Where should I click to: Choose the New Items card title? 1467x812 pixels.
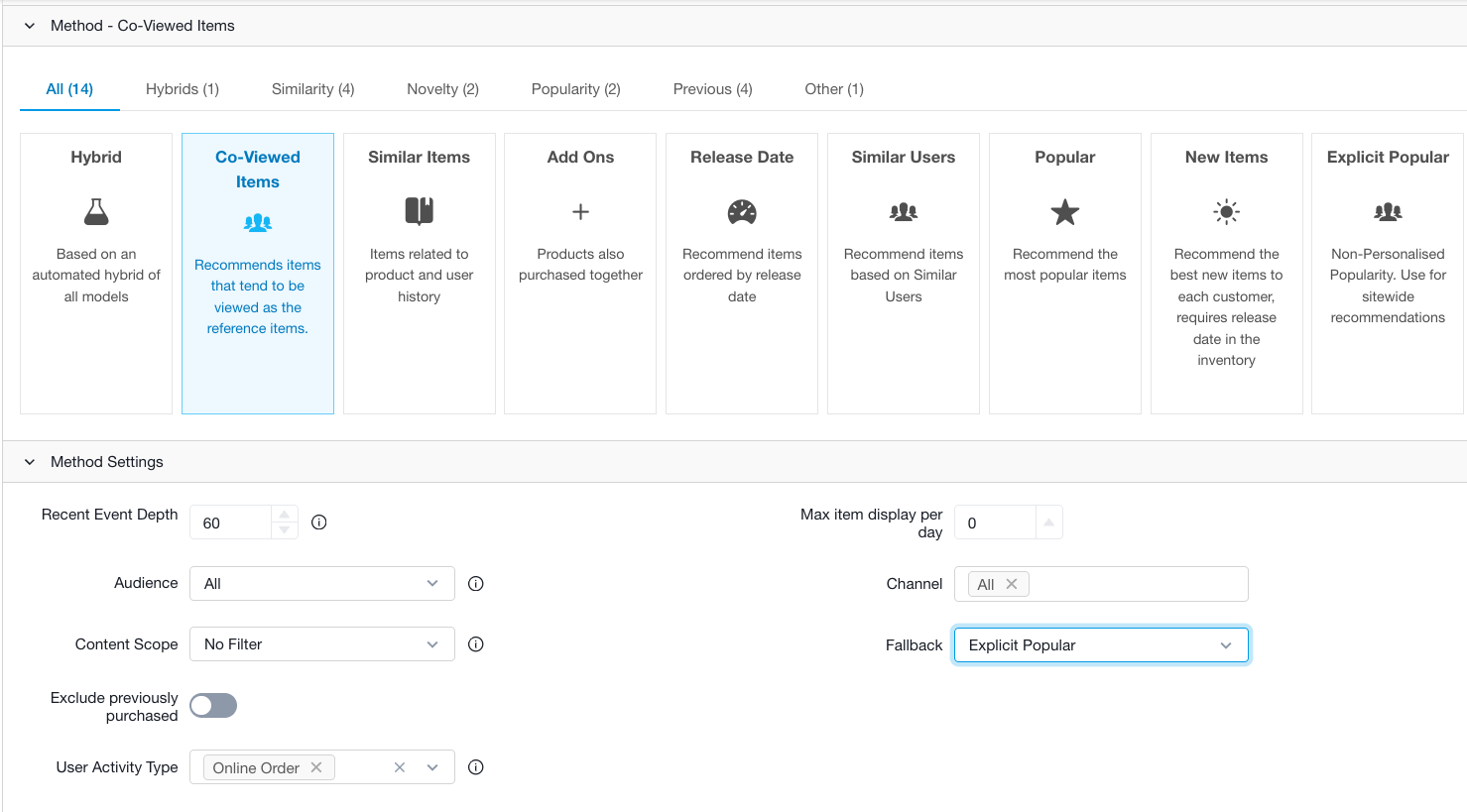(1227, 157)
